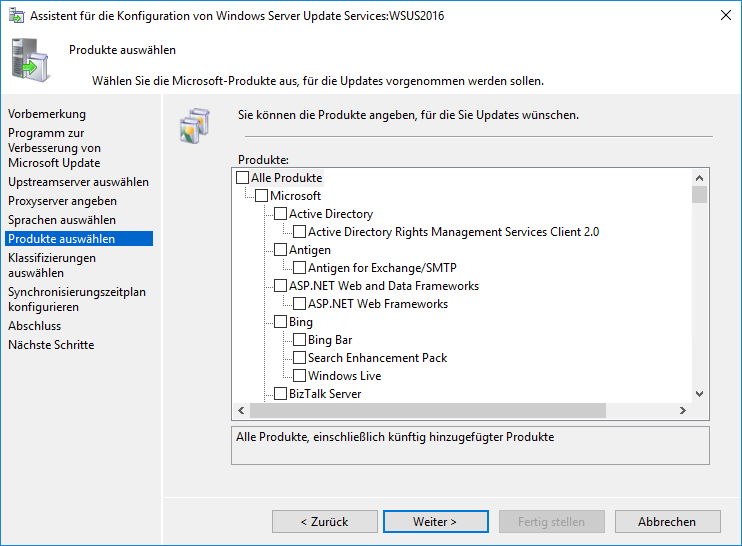The width and height of the screenshot is (742, 546).
Task: Click the products package icon in the content pane
Action: (194, 125)
